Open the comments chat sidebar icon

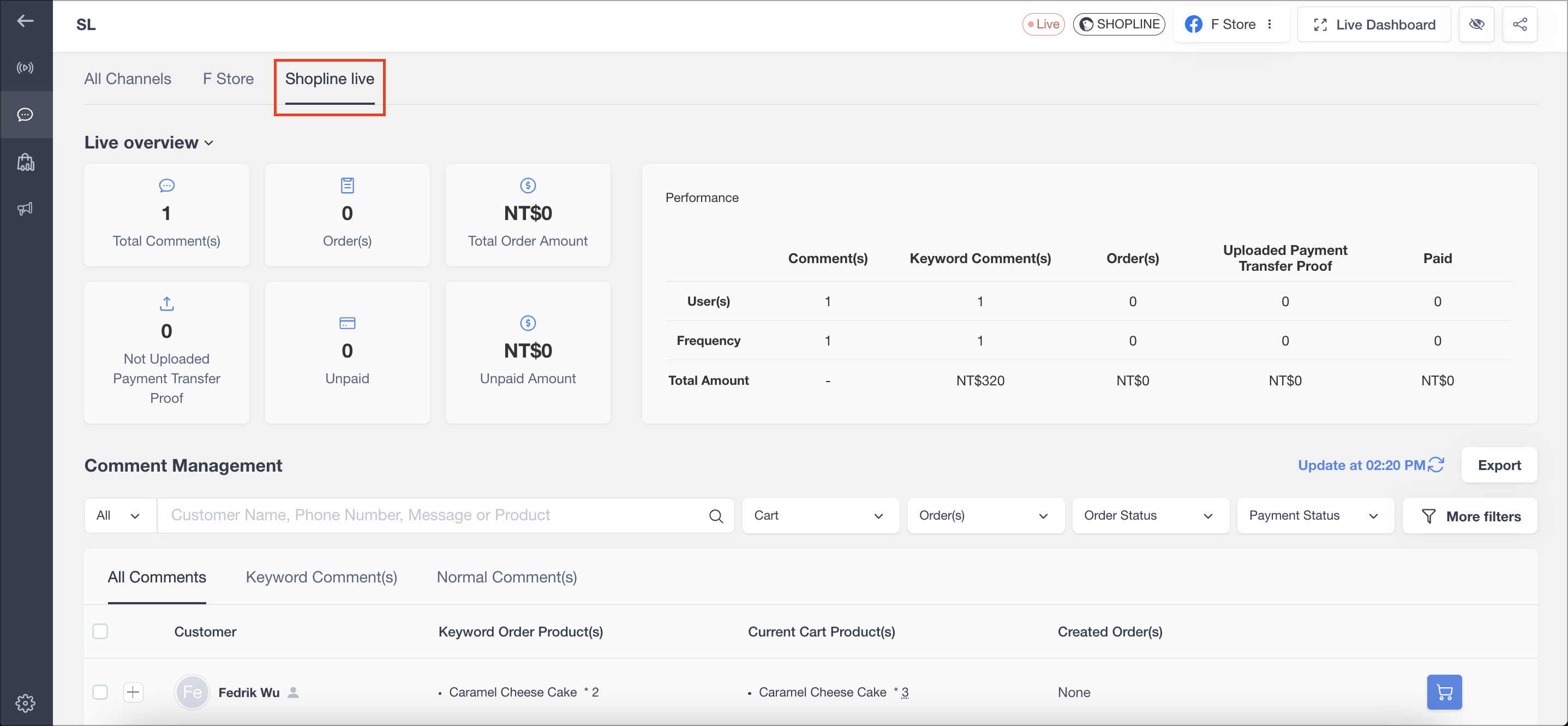point(25,115)
